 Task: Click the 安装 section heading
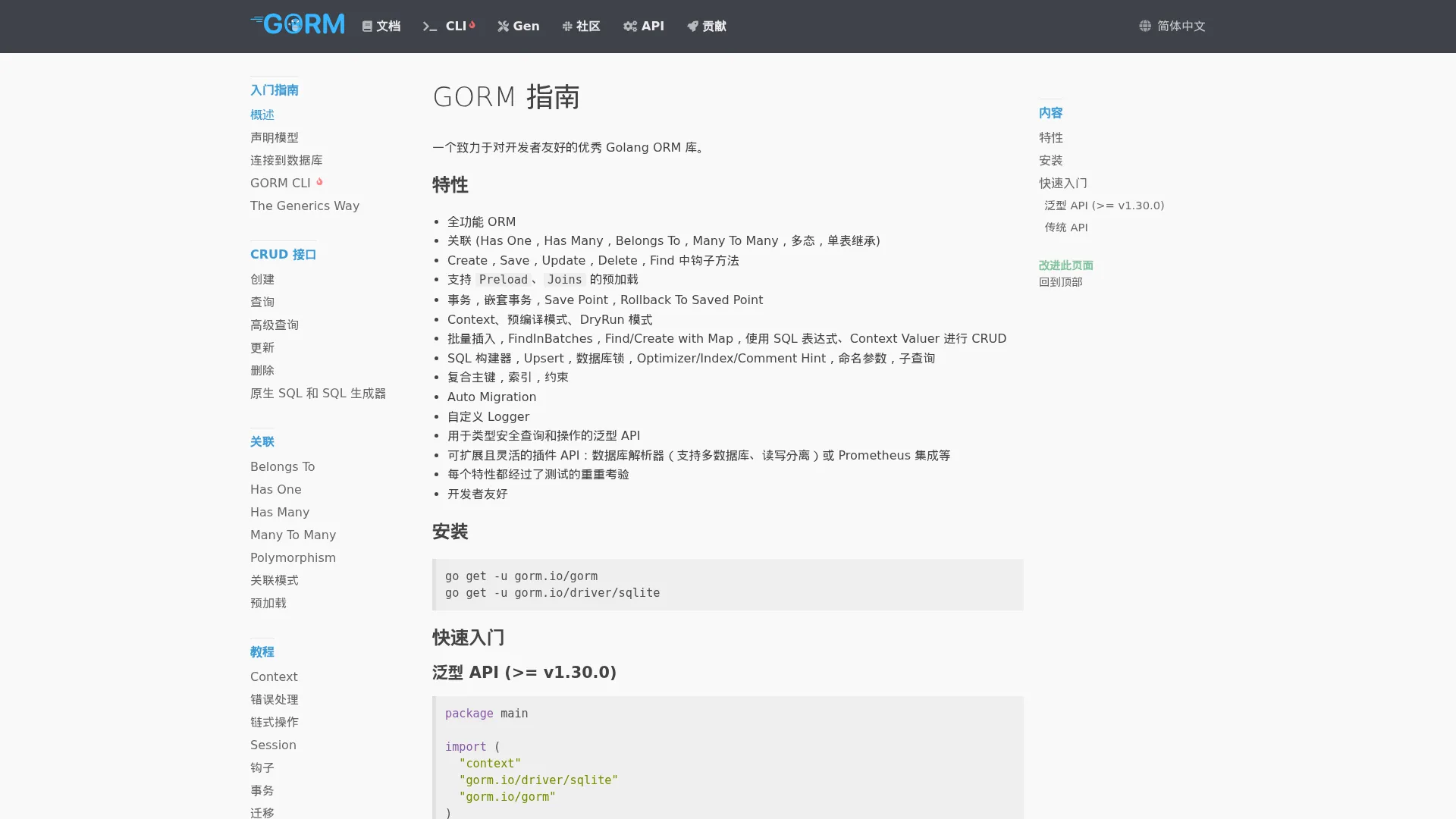[x=450, y=532]
